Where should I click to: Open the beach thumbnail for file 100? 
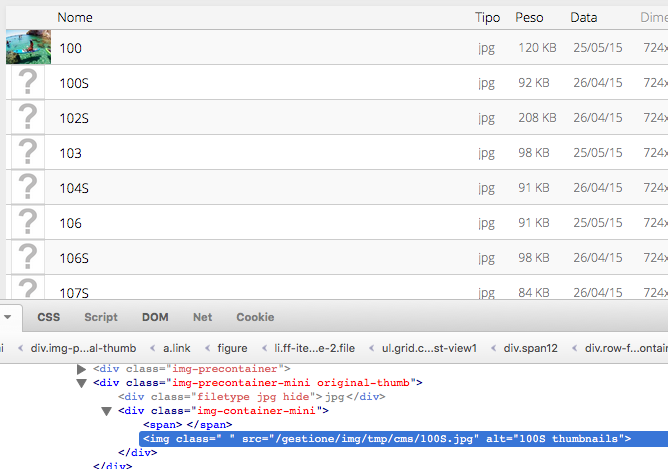click(x=29, y=47)
